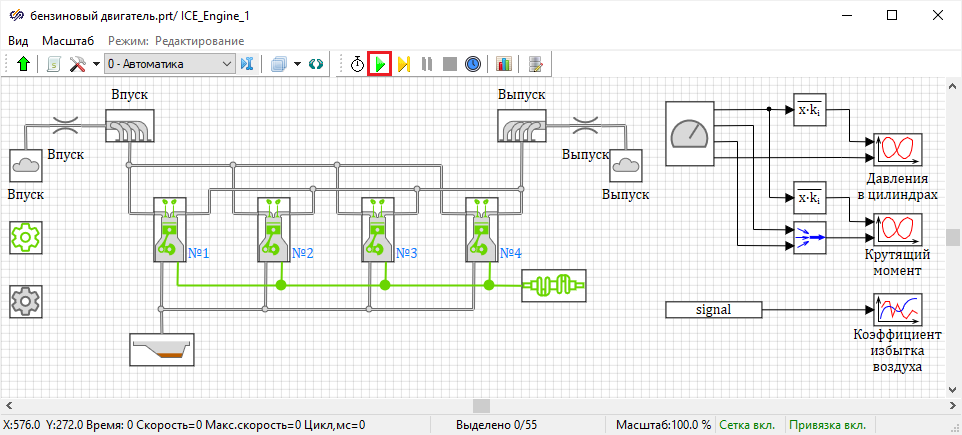Click the blue clock icon in toolbar

point(473,64)
